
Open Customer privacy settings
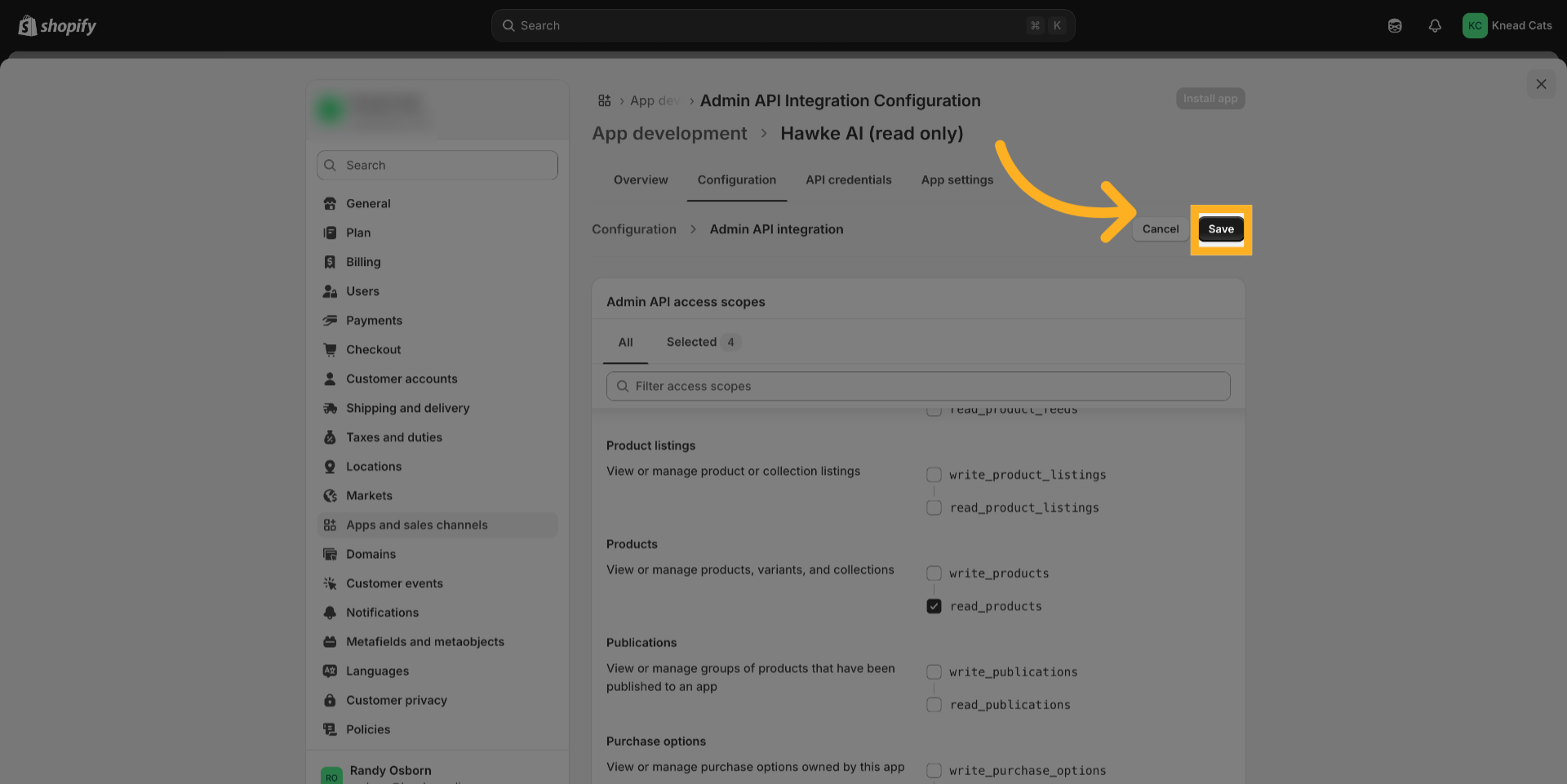[x=396, y=700]
